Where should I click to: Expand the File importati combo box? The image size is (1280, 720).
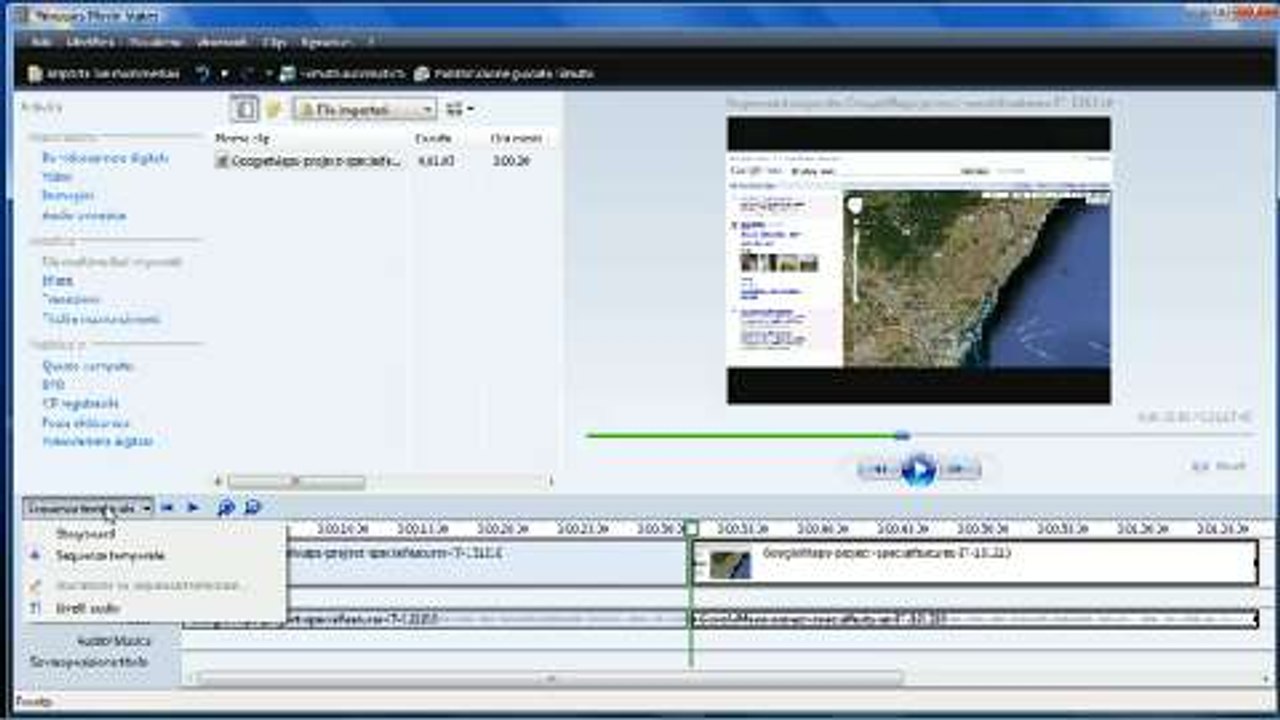point(428,109)
